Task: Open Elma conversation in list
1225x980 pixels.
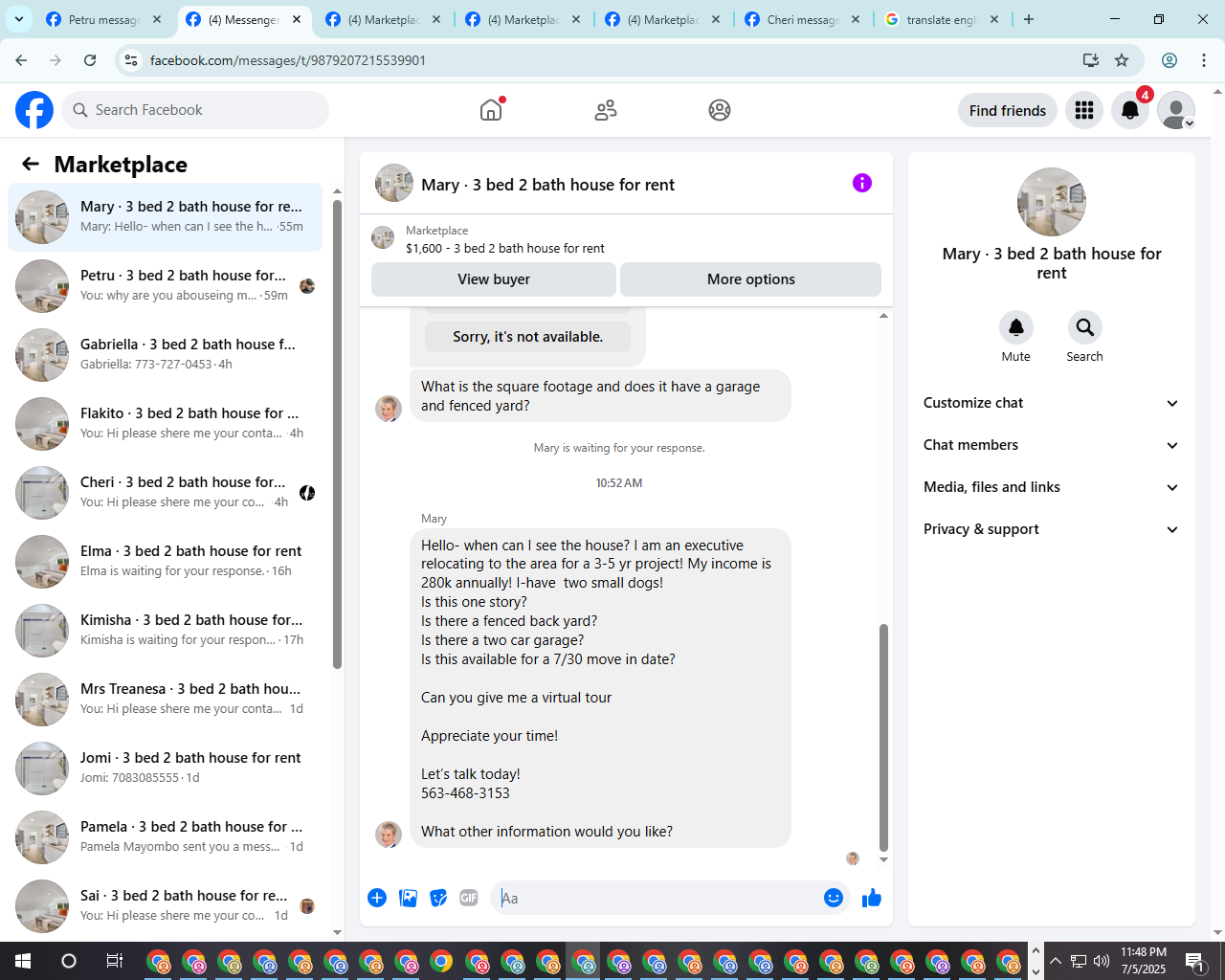Action: (x=165, y=562)
